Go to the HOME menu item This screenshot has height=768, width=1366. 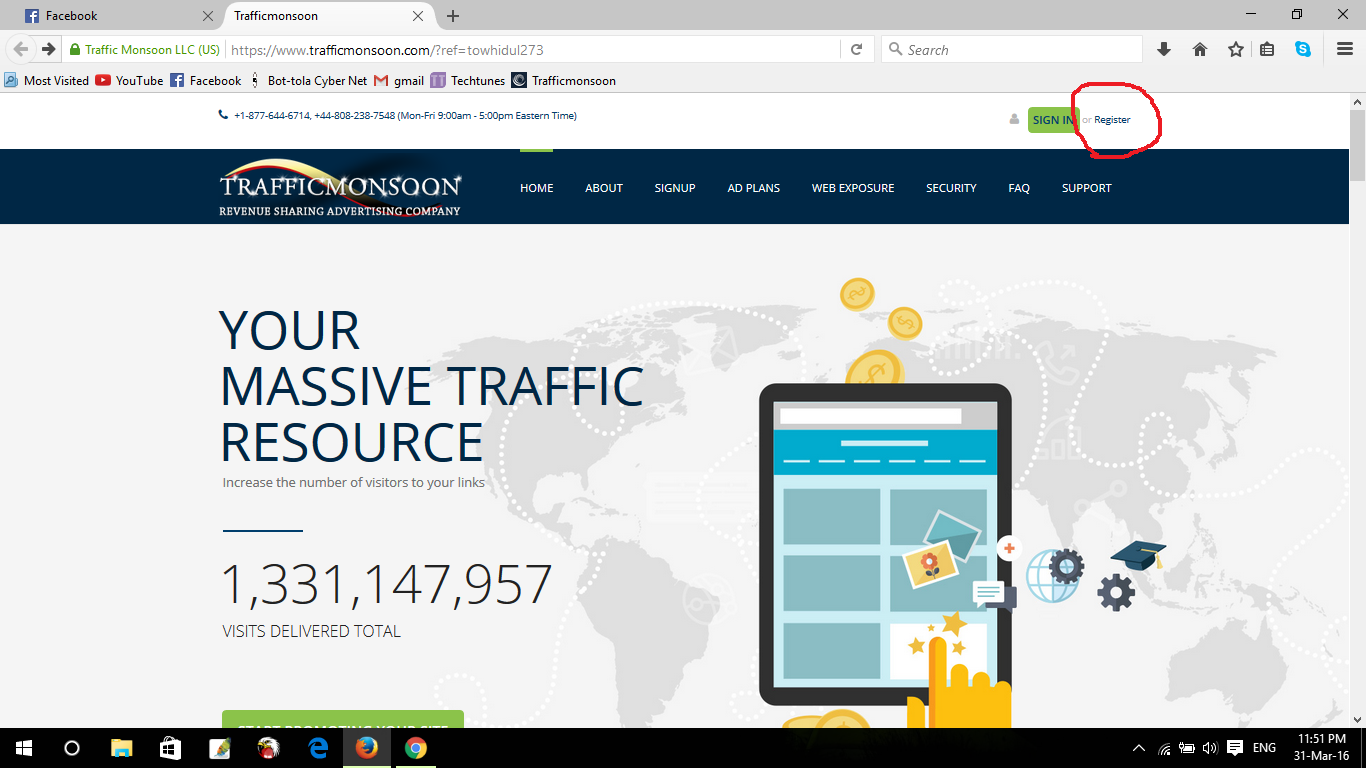pyautogui.click(x=536, y=188)
